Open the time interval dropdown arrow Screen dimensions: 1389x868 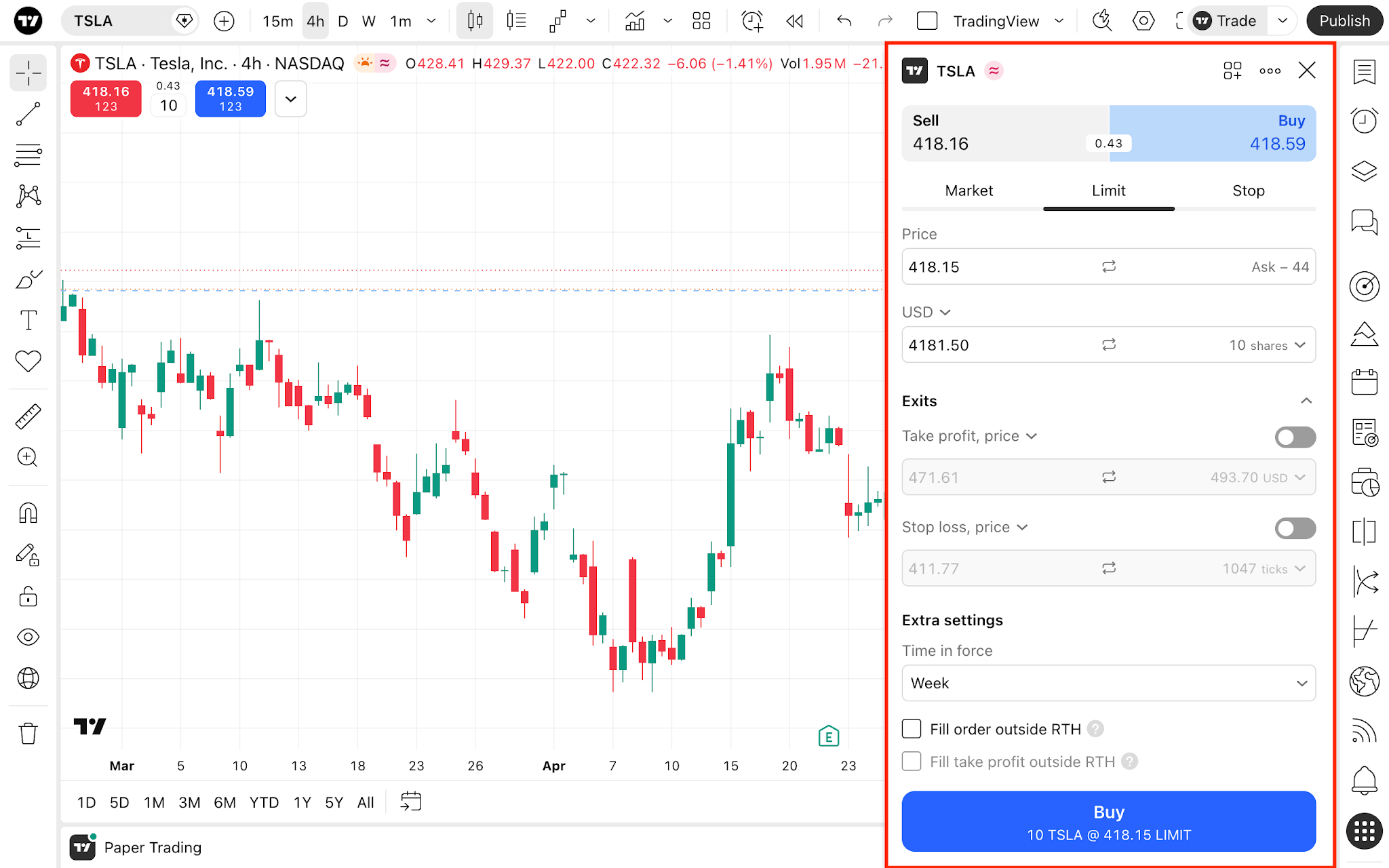pos(431,21)
